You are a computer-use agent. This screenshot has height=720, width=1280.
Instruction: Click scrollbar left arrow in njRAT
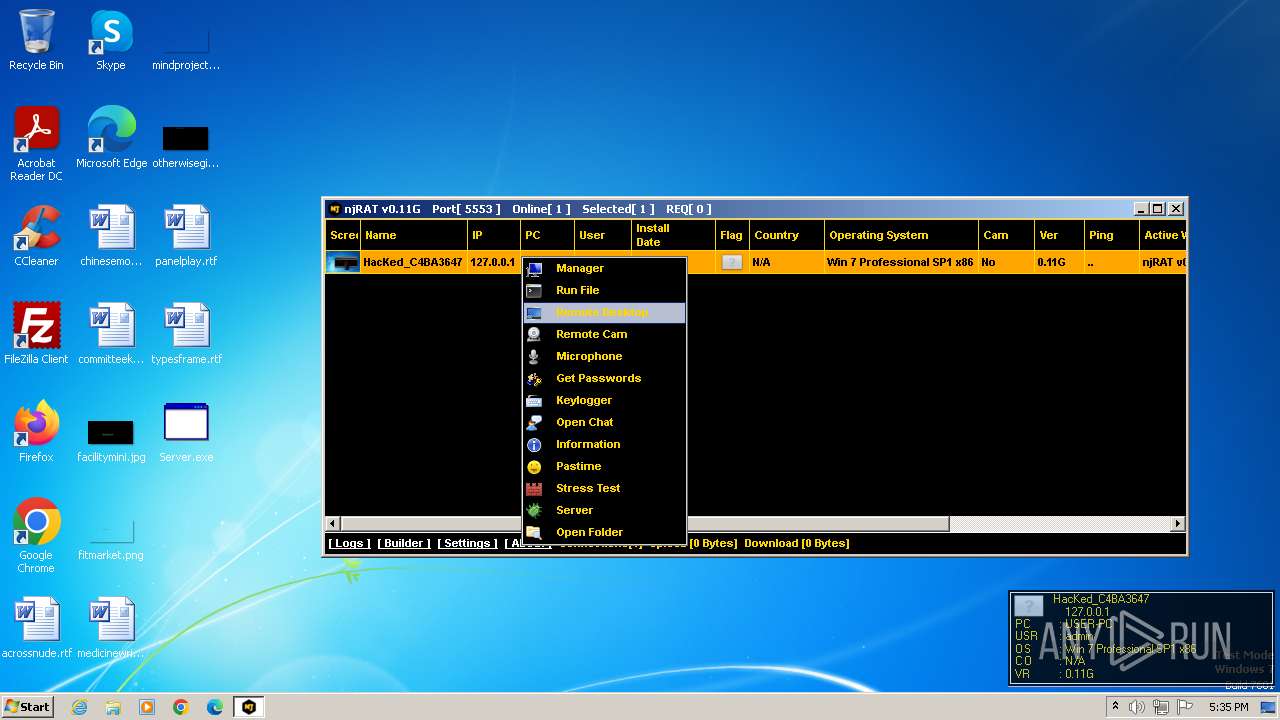click(333, 523)
